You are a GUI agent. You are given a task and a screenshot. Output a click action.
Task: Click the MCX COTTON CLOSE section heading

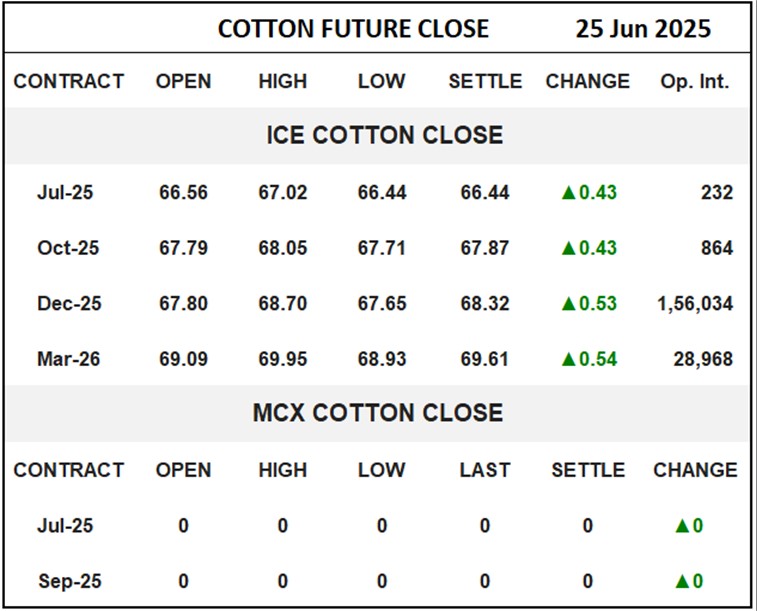point(377,413)
